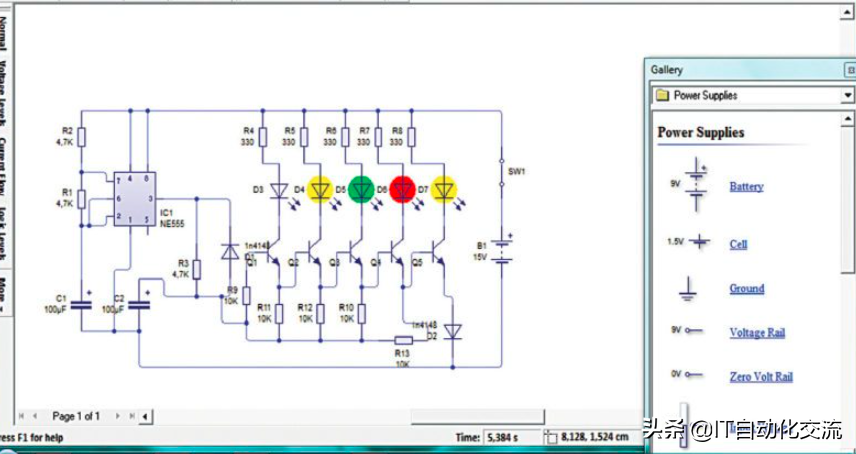The image size is (856, 454).
Task: Collapse the Gallery panel with its title button
Action: (x=850, y=70)
